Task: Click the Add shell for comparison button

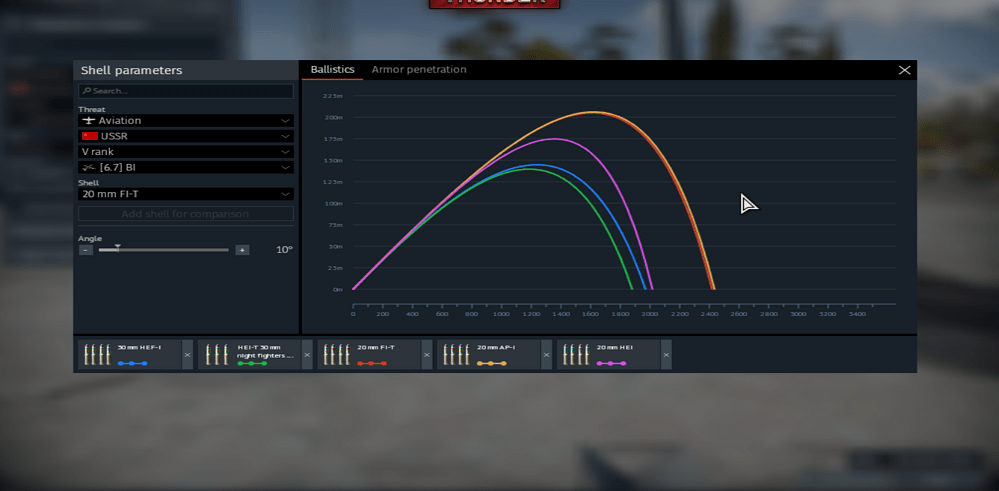Action: (186, 214)
